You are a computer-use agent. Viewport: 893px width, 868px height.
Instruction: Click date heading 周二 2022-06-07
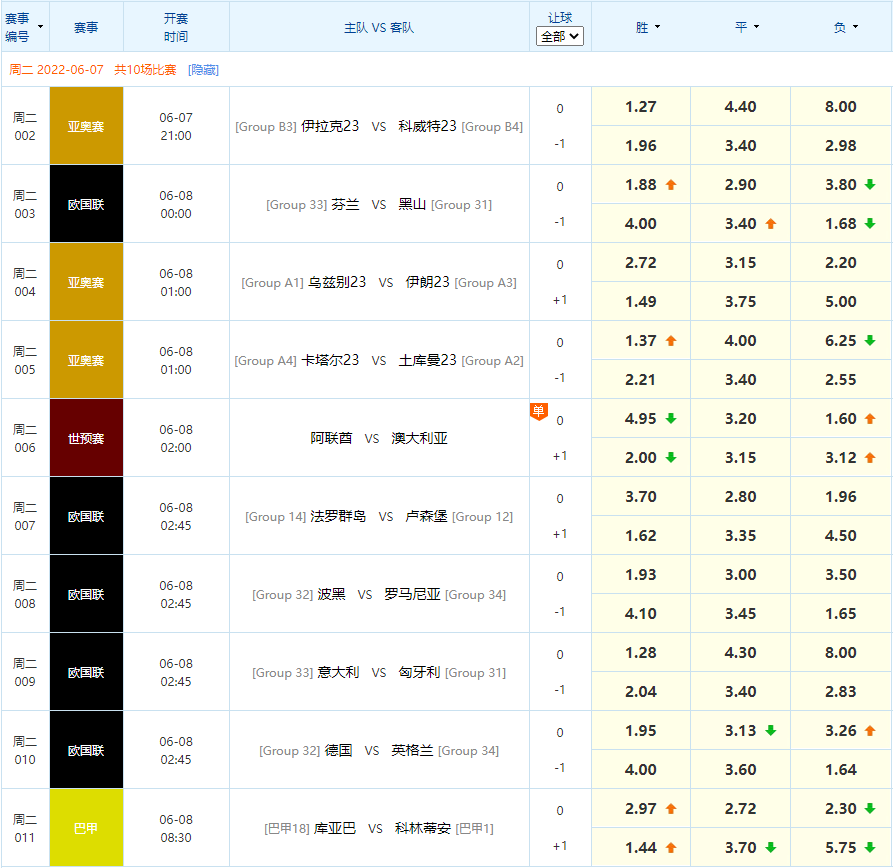tap(56, 69)
